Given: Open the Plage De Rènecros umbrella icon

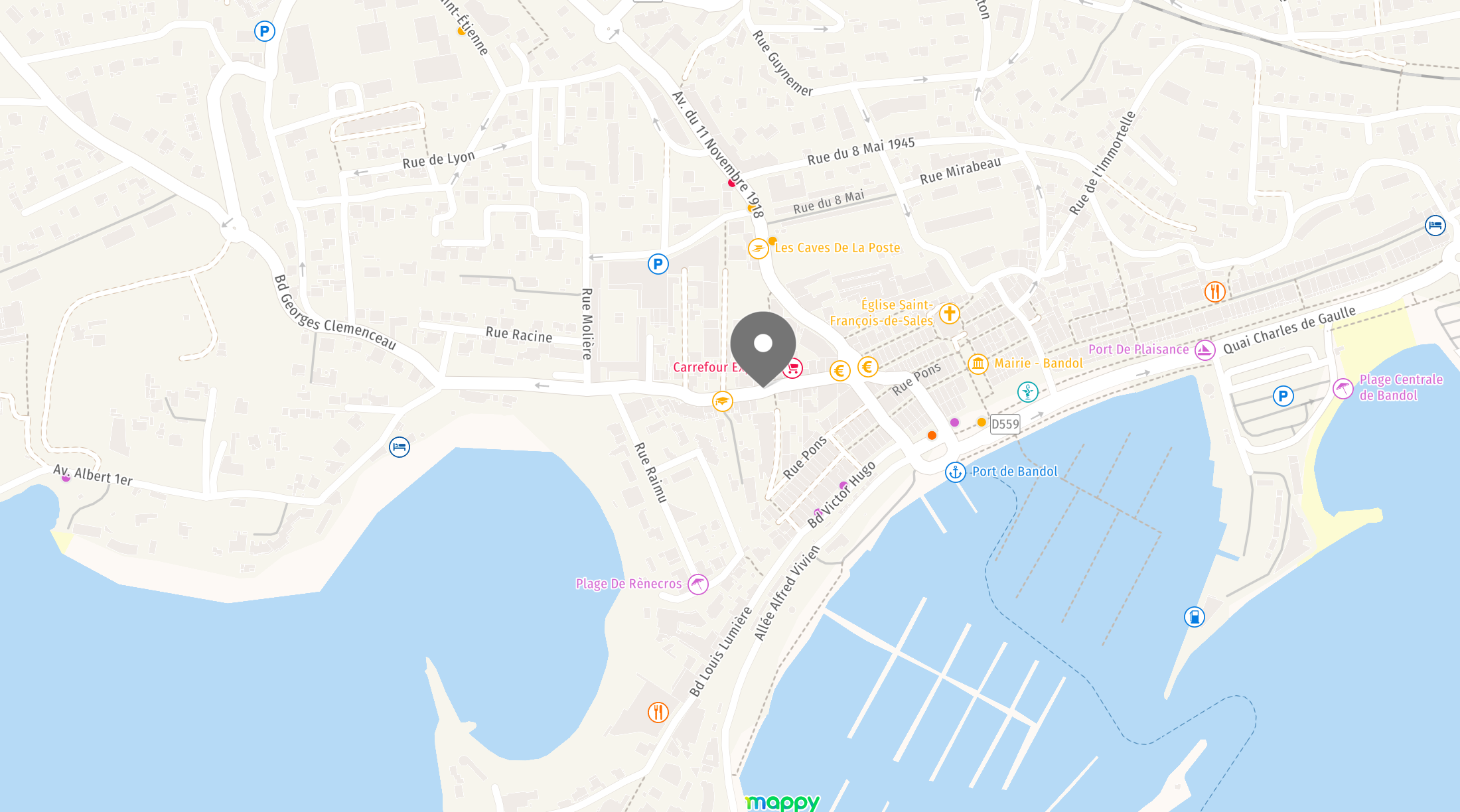Looking at the screenshot, I should (x=698, y=584).
